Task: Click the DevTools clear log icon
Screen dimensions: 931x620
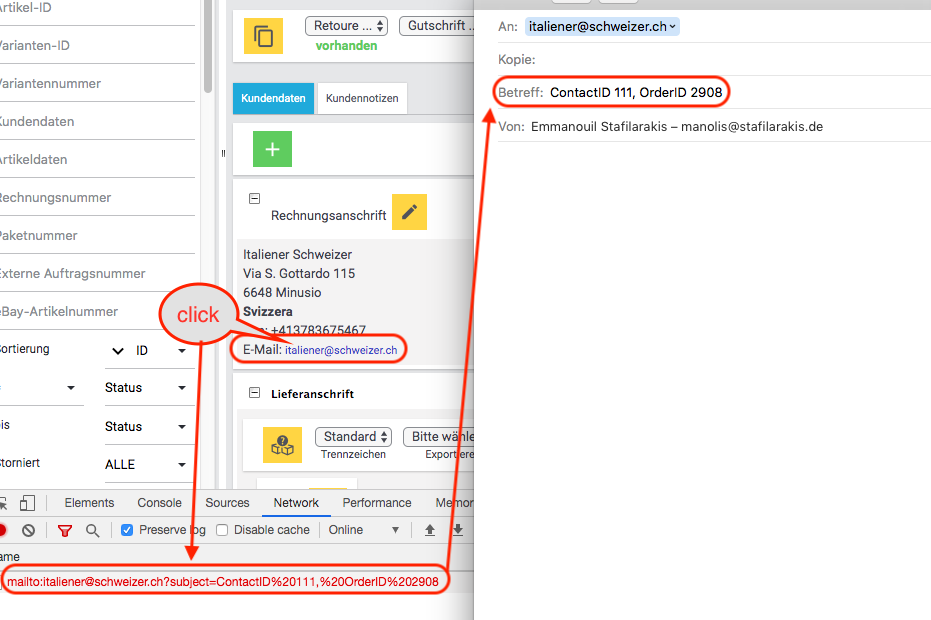Action: click(x=29, y=531)
